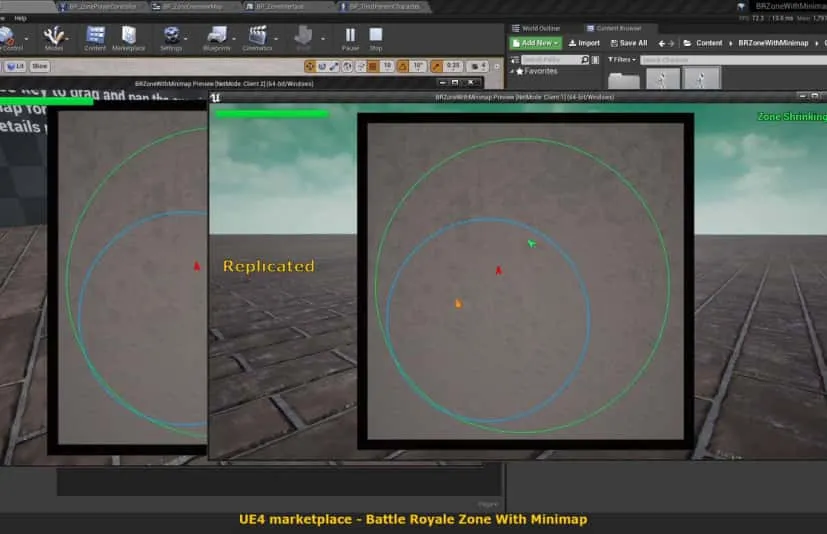The height and width of the screenshot is (534, 827).
Task: Select the rotate gizmo tool in viewport
Action: point(322,66)
